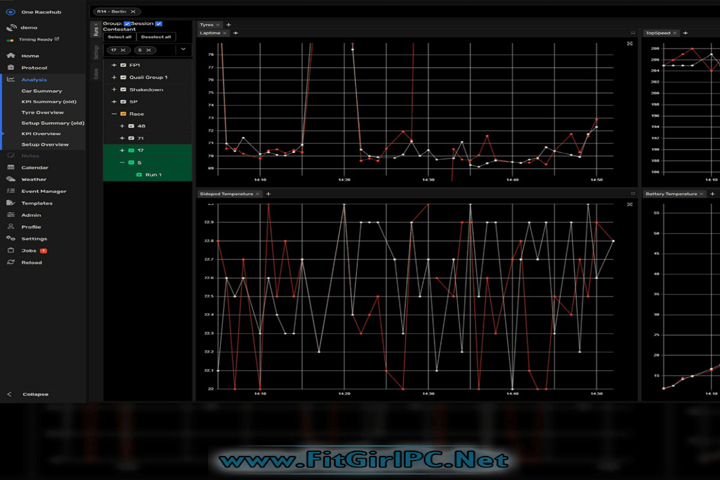Image resolution: width=720 pixels, height=480 pixels.
Task: Click the Deselect all button
Action: (x=156, y=37)
